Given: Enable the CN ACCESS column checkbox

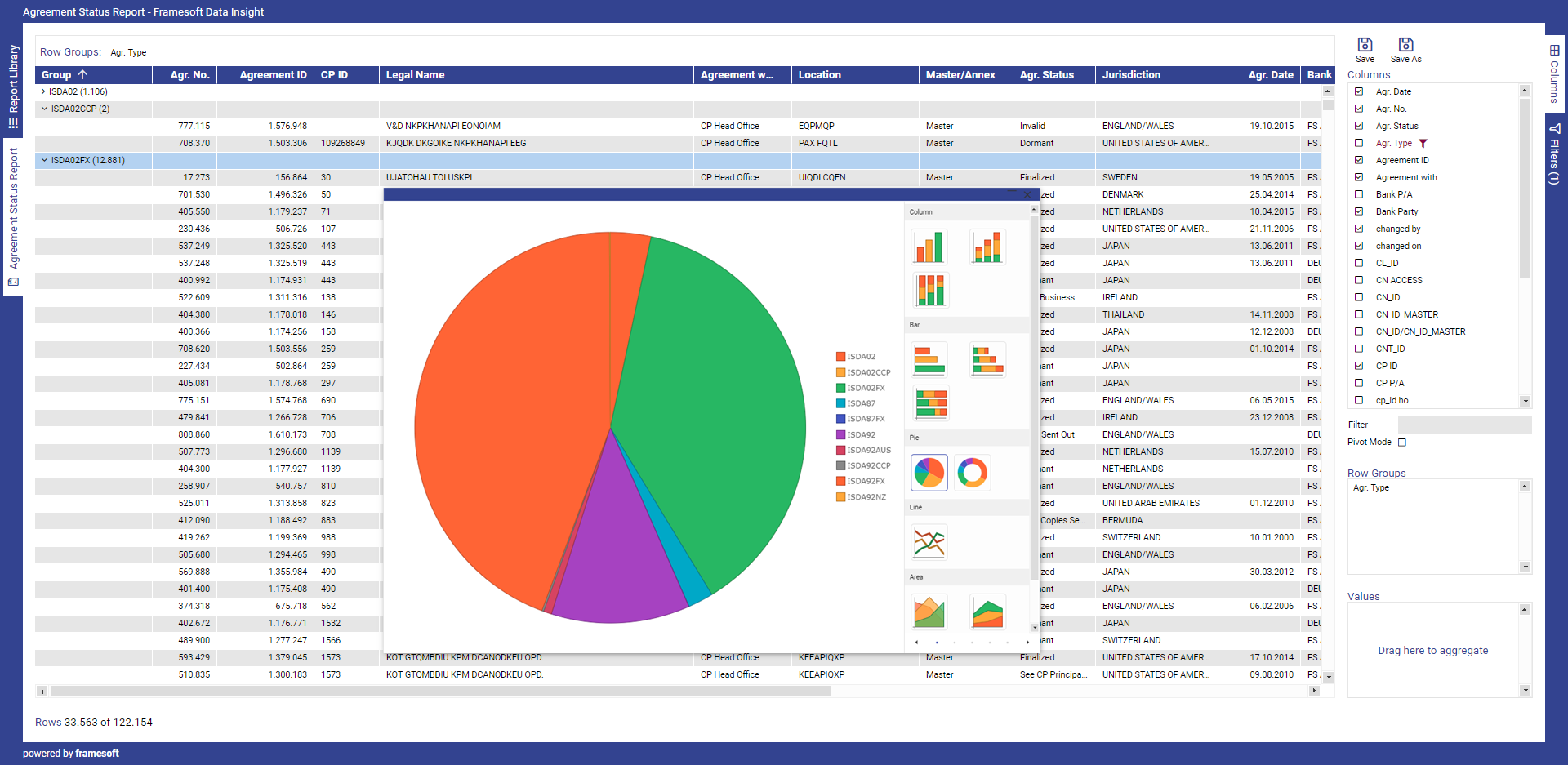Looking at the screenshot, I should [1359, 280].
